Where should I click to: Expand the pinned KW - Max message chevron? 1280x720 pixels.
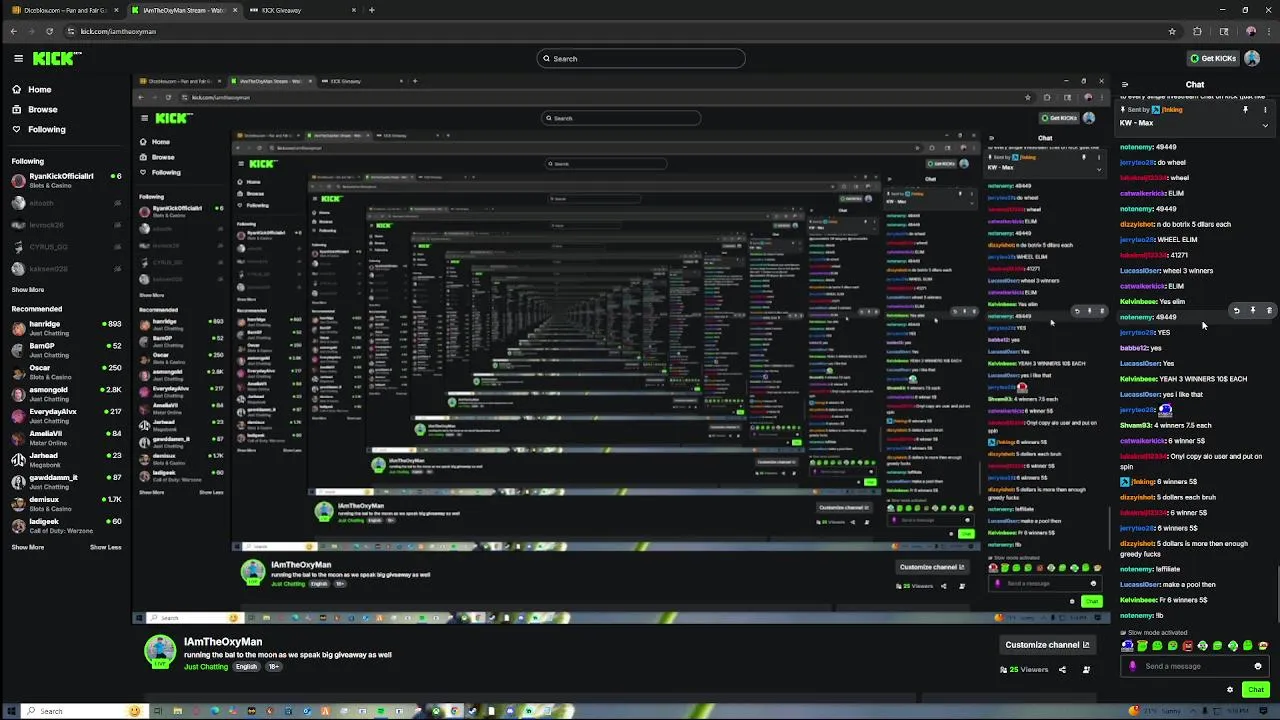1265,125
